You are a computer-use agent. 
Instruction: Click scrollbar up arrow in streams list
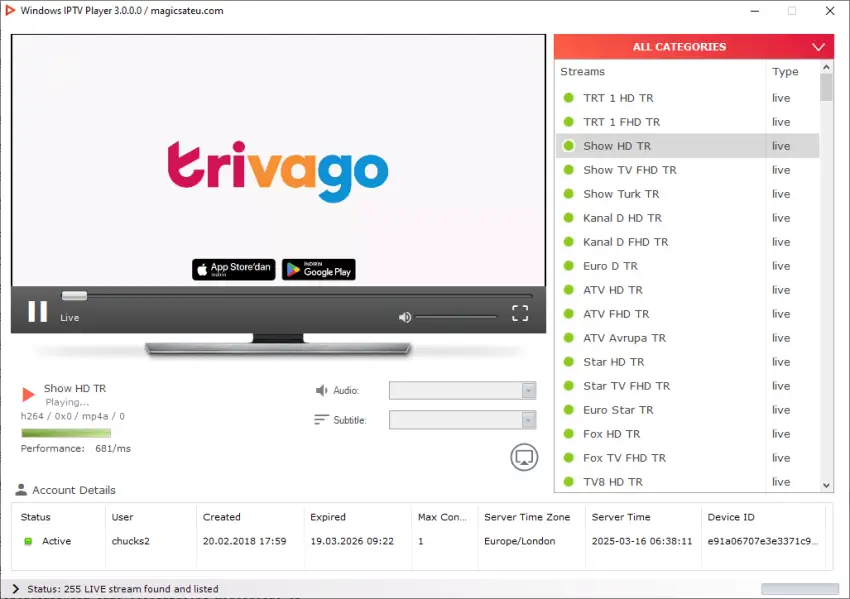click(x=826, y=67)
